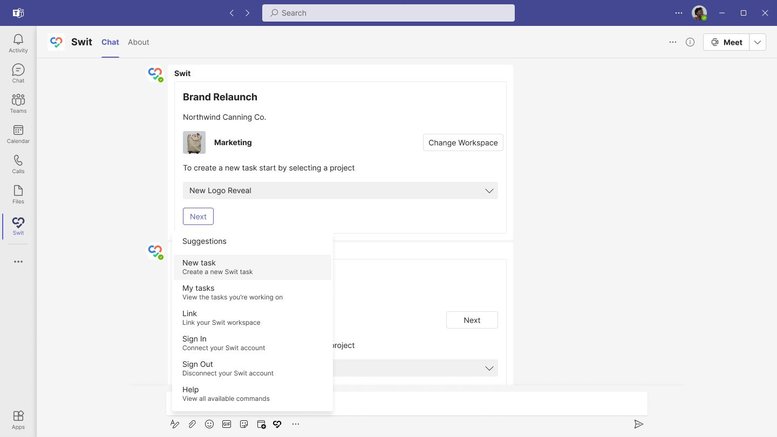The width and height of the screenshot is (777, 437).
Task: Open the Format text tool
Action: pyautogui.click(x=175, y=424)
